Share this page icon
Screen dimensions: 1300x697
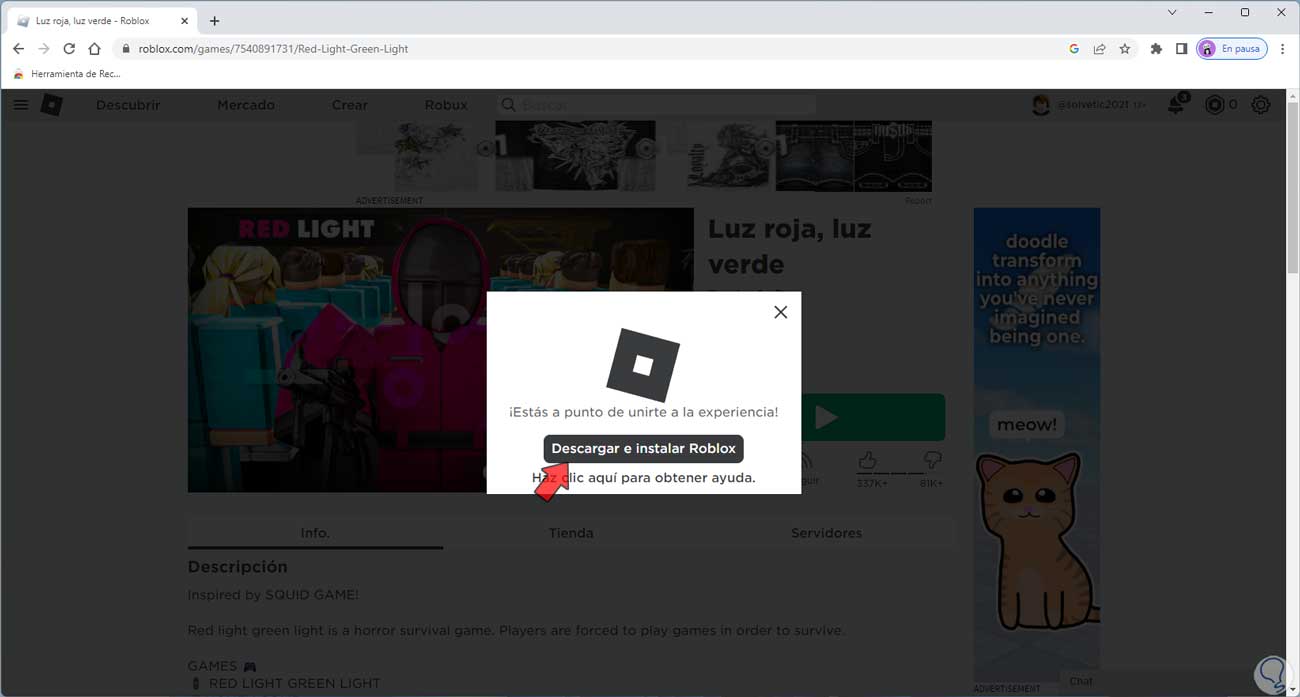pos(1099,48)
